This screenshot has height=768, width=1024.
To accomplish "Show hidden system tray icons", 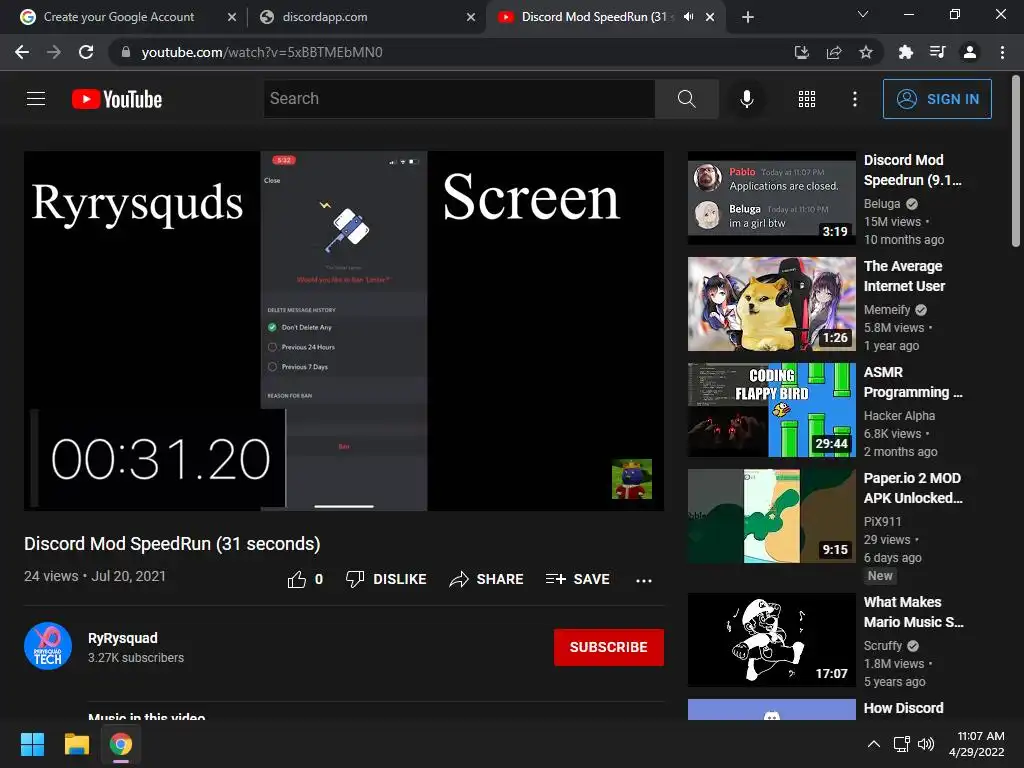I will [874, 744].
